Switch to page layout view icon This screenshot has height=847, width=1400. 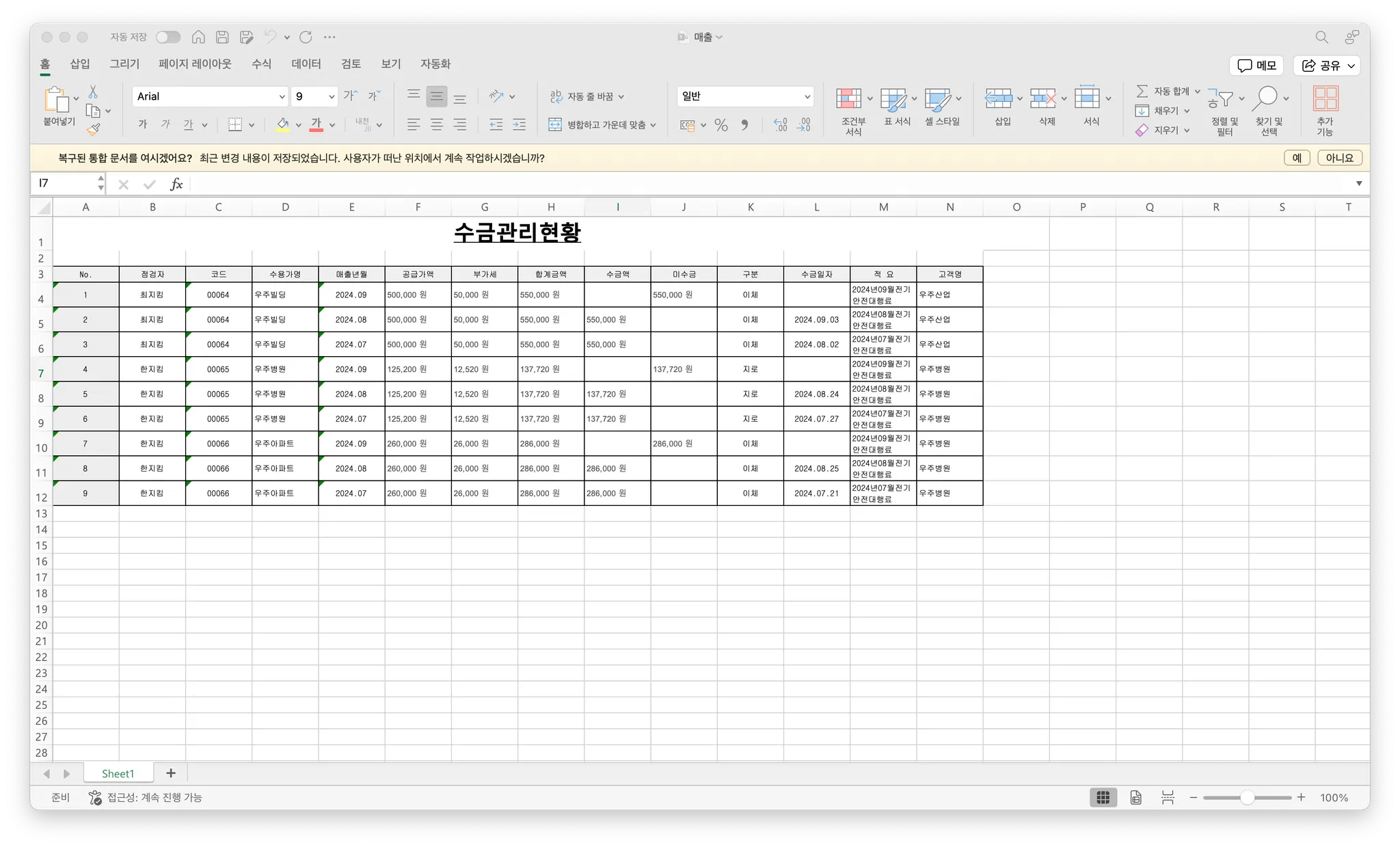pos(1135,798)
